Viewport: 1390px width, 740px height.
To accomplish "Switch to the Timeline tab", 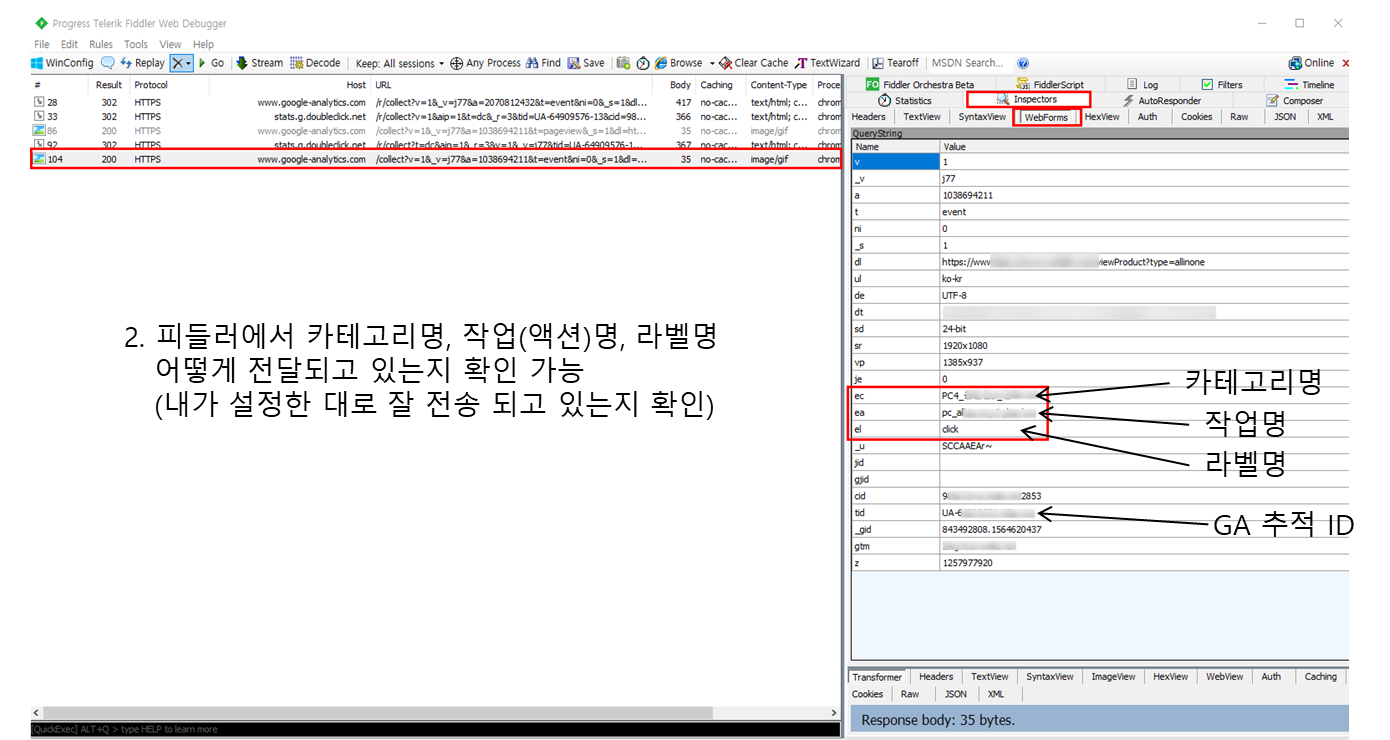I will tap(1309, 85).
